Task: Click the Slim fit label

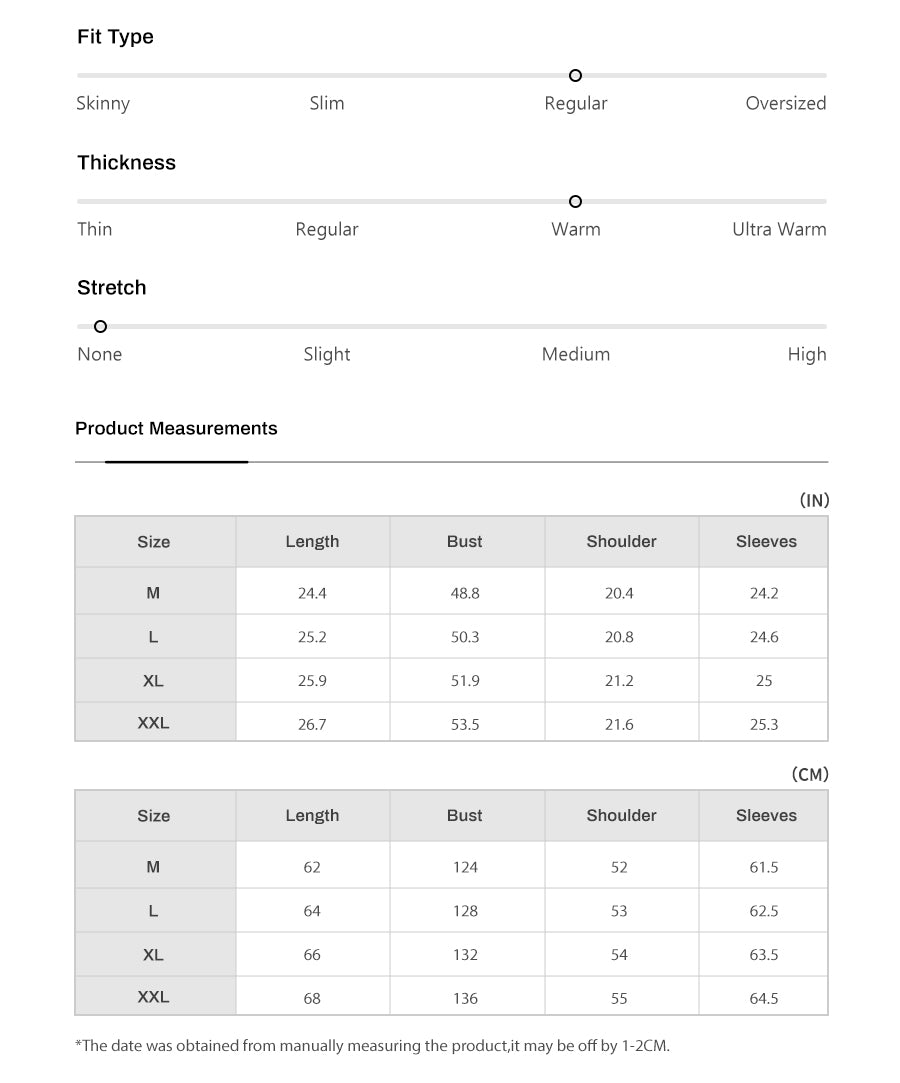Action: (x=327, y=103)
